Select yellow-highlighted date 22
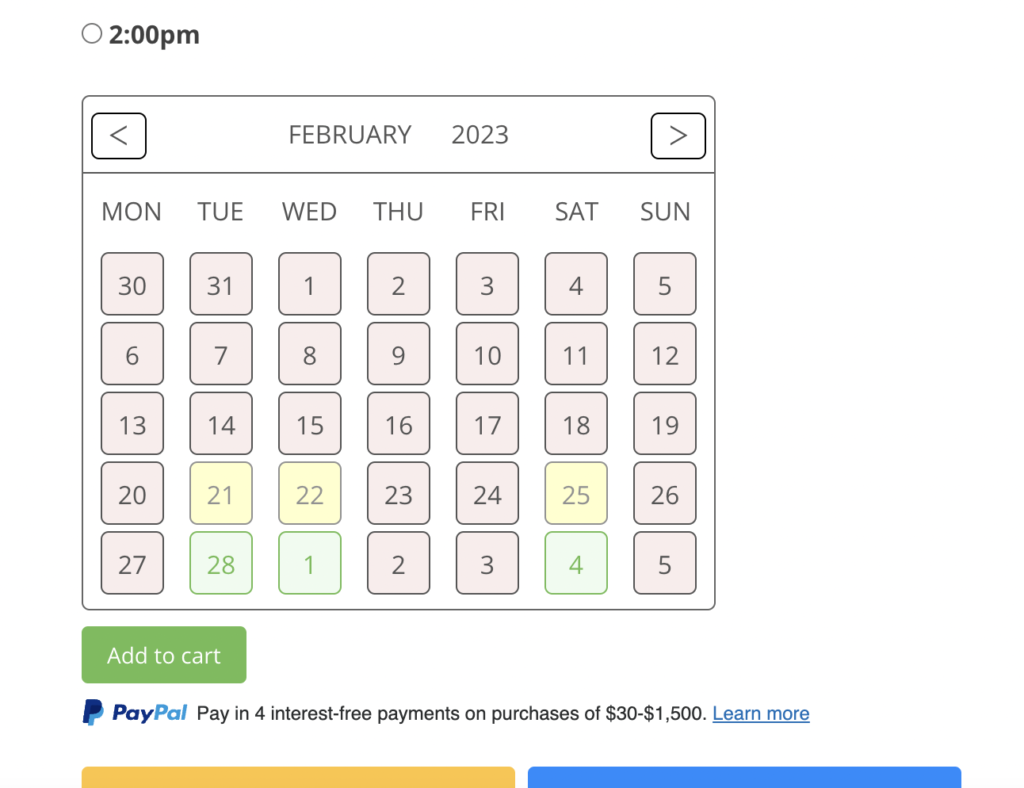 (310, 493)
